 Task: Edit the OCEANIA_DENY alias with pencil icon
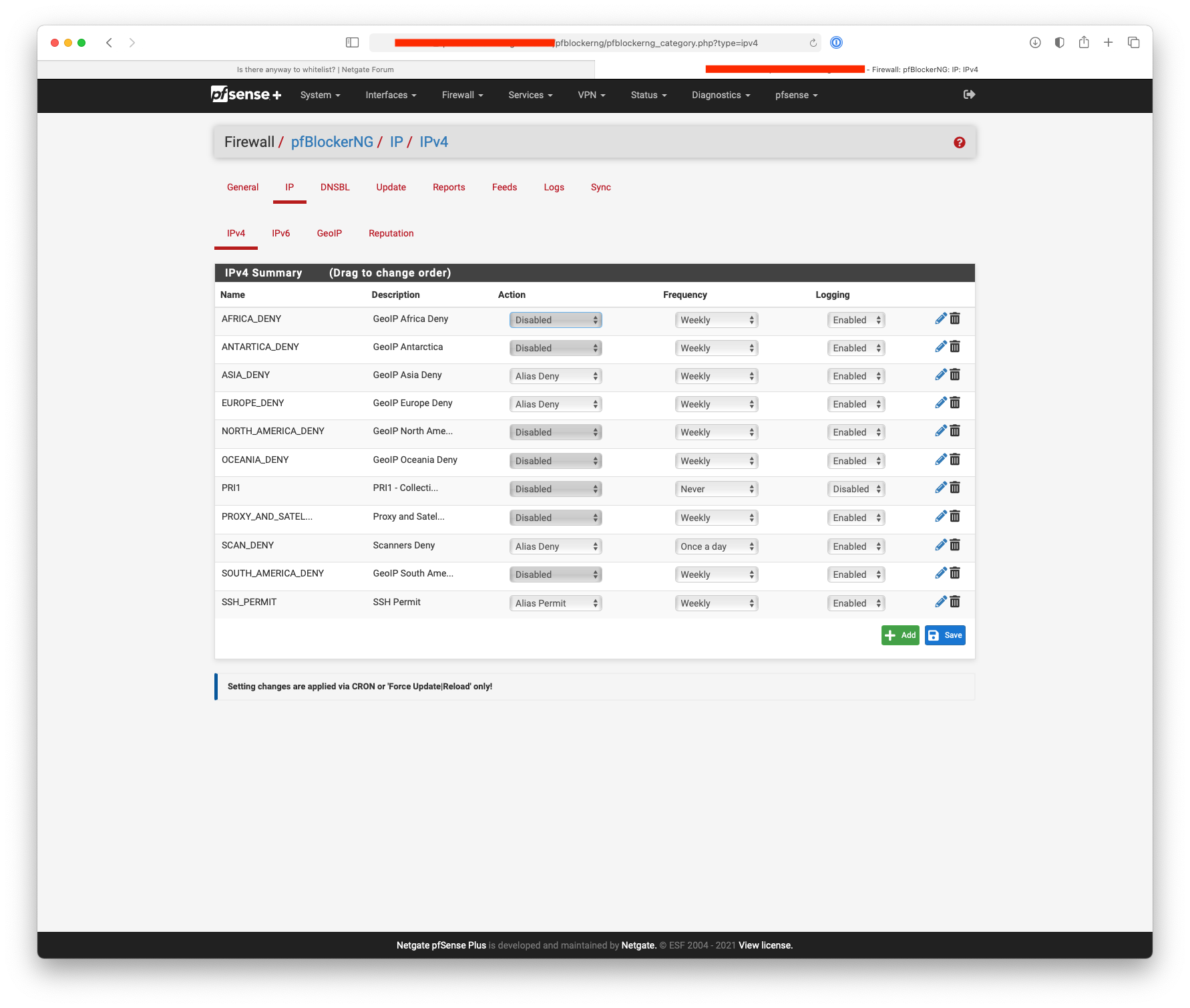click(940, 460)
